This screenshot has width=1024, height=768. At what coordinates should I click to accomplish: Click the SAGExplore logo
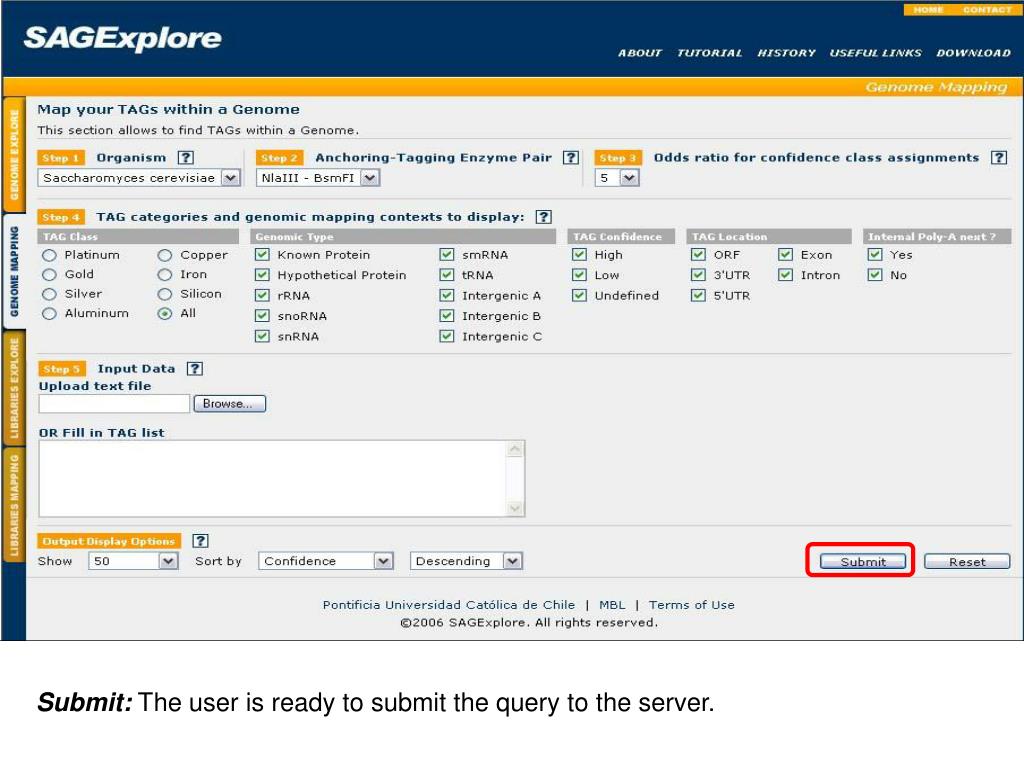tap(122, 39)
